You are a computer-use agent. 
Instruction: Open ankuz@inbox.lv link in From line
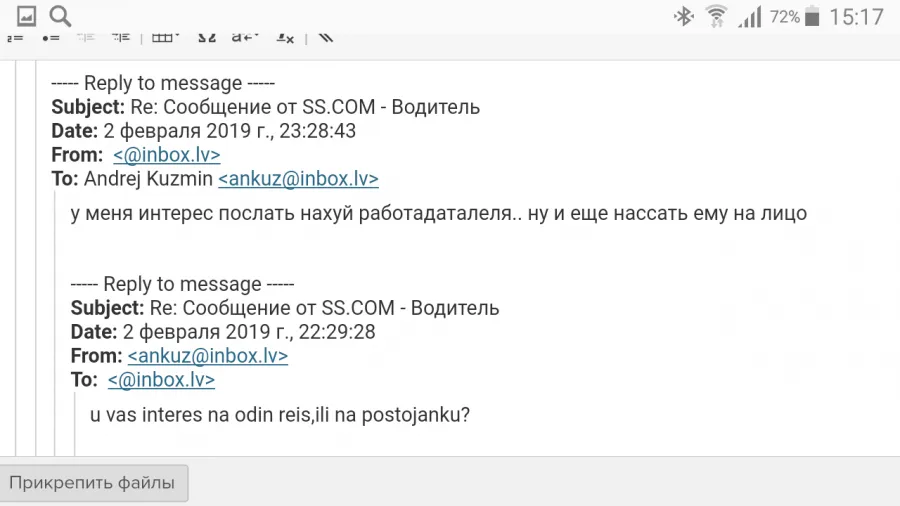[x=208, y=356]
